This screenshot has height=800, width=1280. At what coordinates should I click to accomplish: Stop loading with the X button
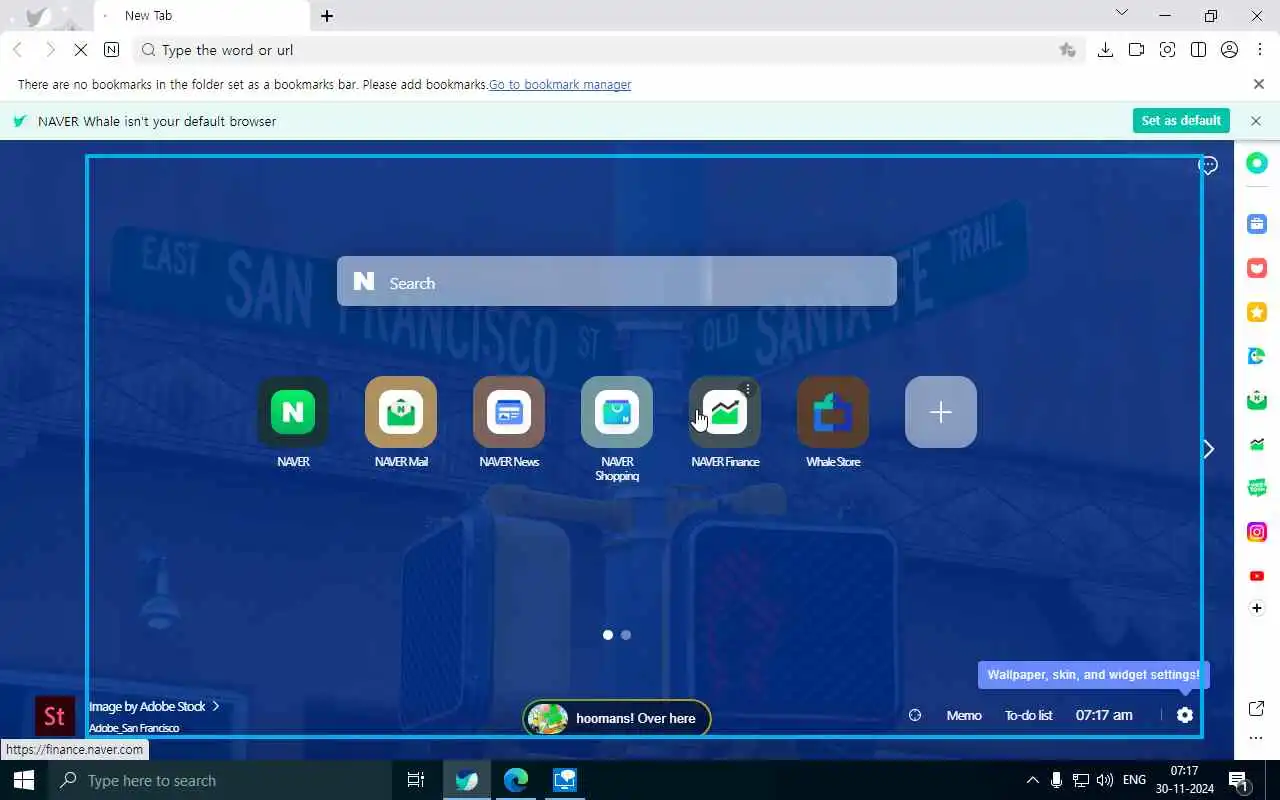click(x=81, y=50)
